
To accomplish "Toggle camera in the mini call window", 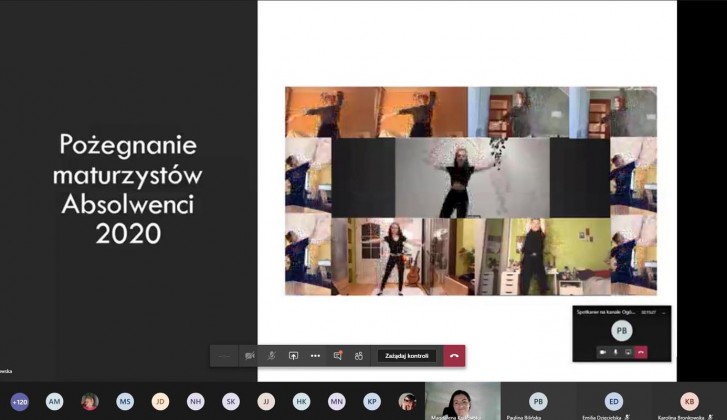I will pyautogui.click(x=602, y=352).
